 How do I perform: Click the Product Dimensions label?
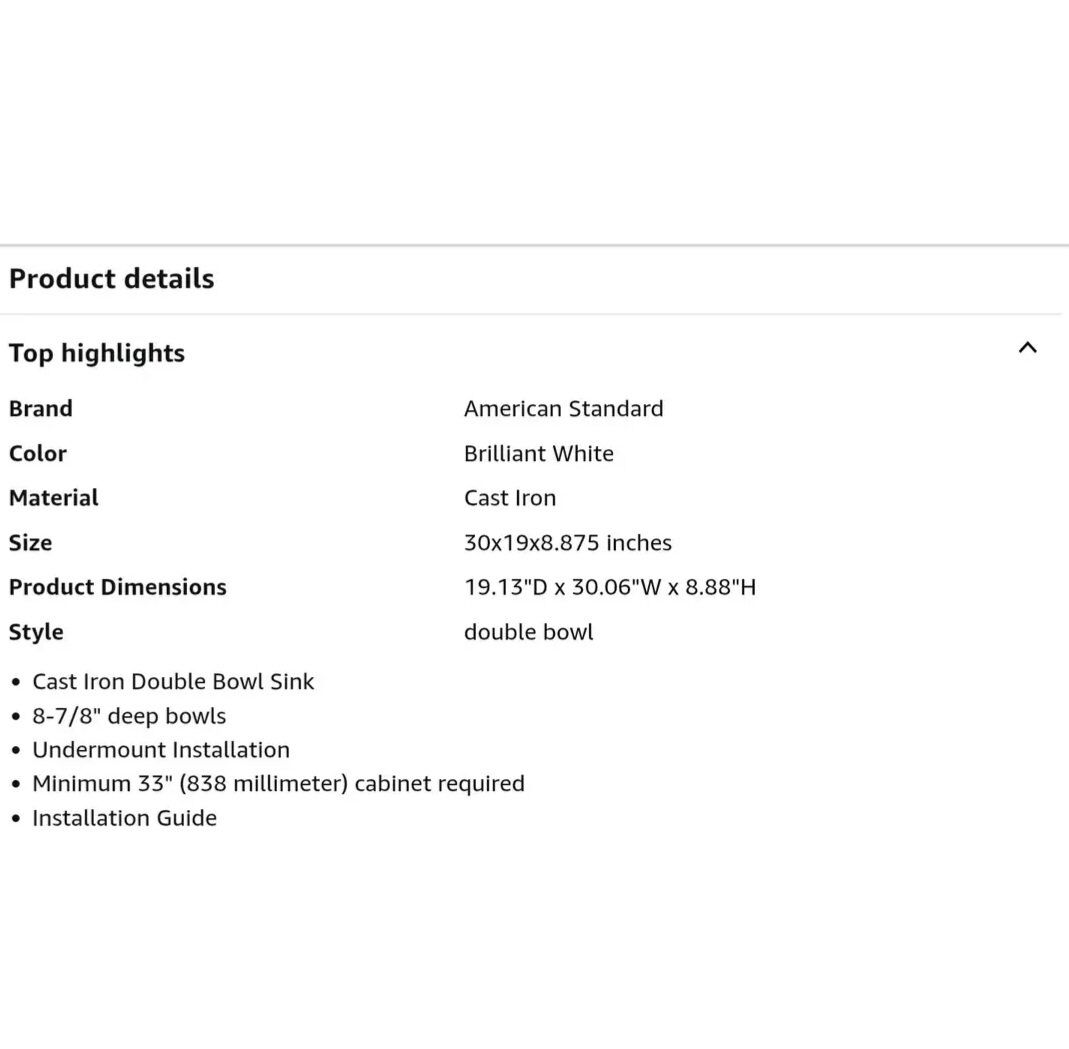(118, 587)
